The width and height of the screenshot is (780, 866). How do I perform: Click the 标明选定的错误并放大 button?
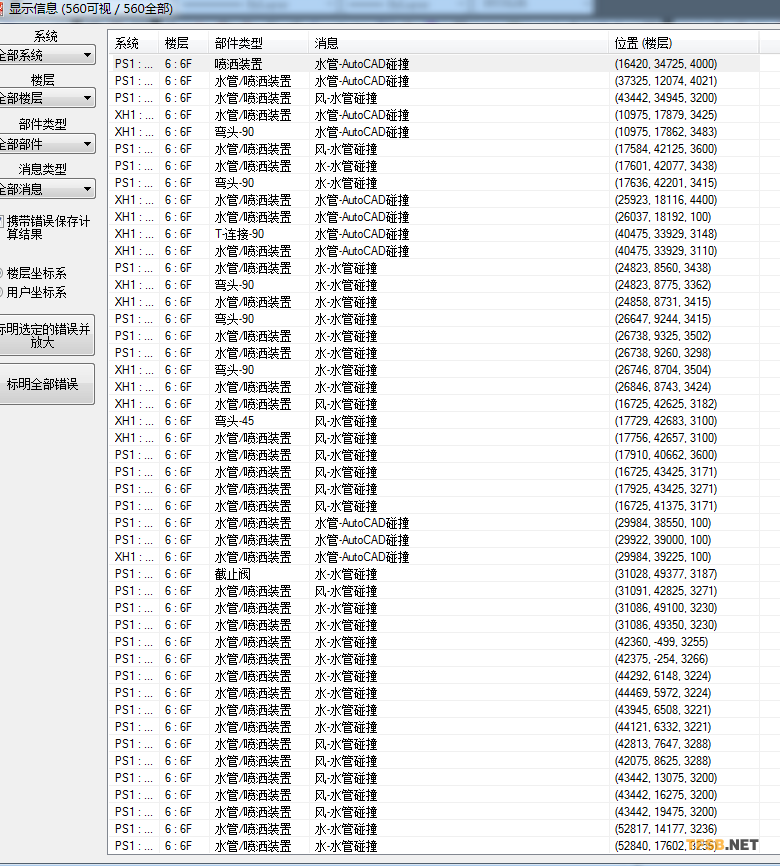coord(46,335)
